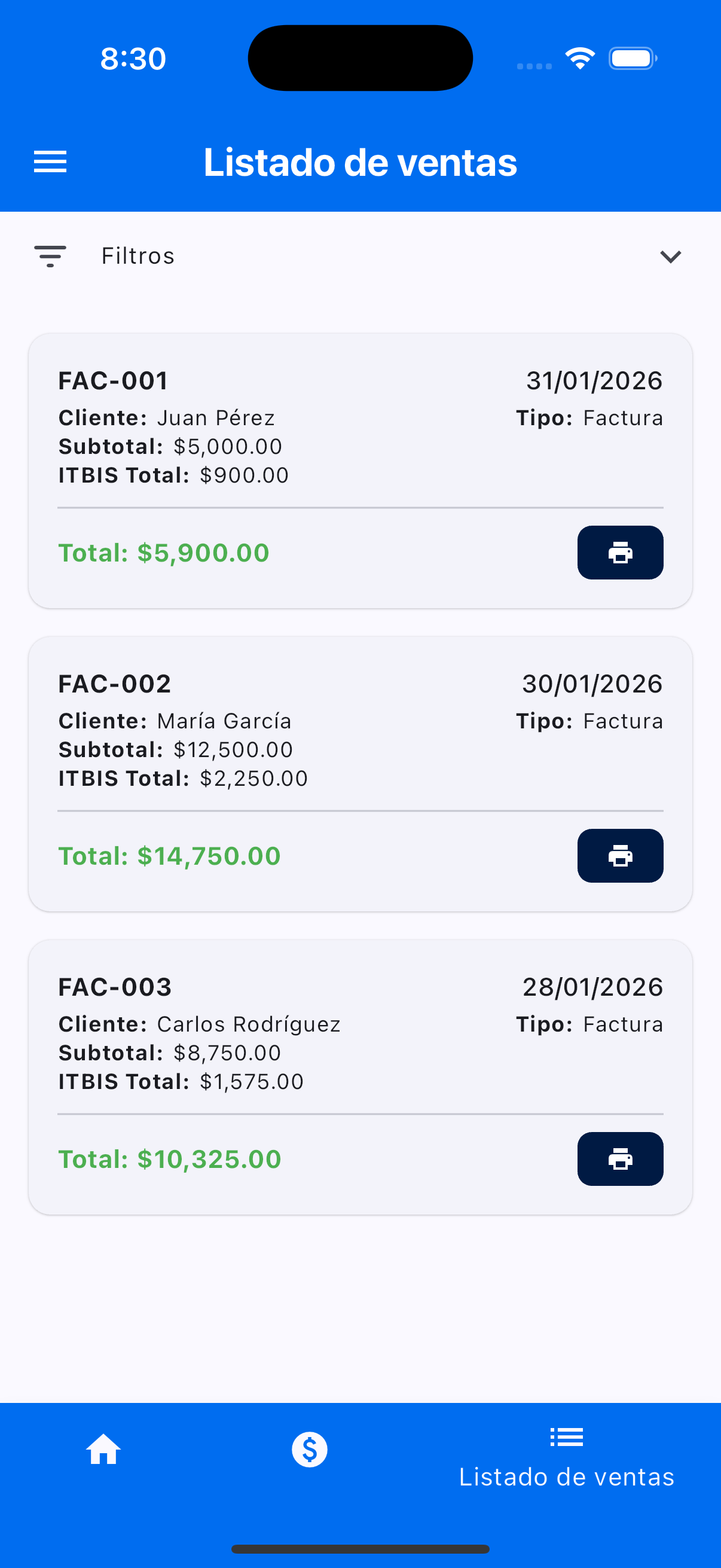This screenshot has width=721, height=1568.
Task: Open the hamburger navigation menu
Action: (50, 162)
